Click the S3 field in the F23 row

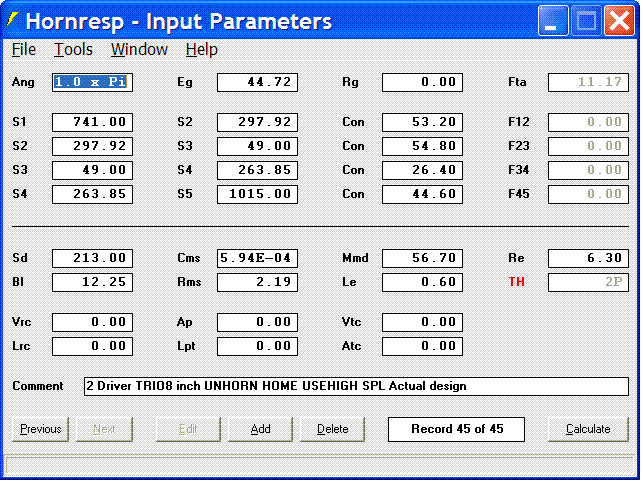click(x=258, y=146)
